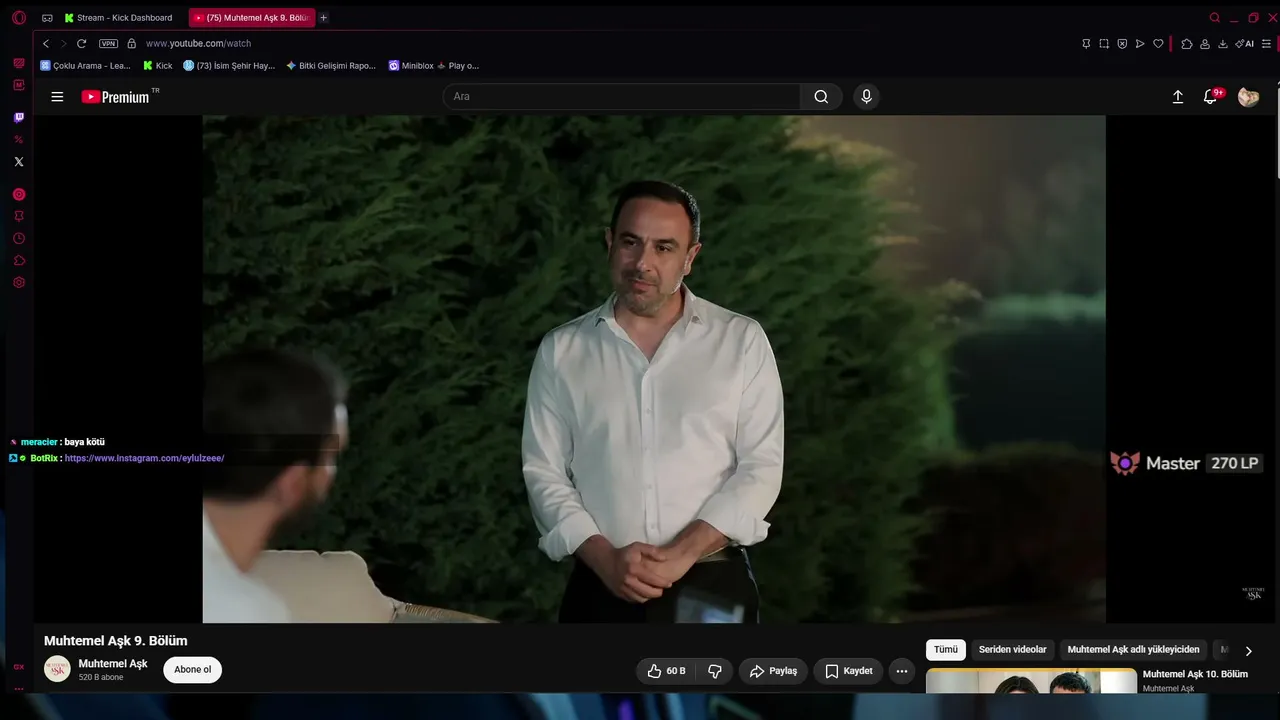
Task: Click the site security padlock icon
Action: coord(131,44)
